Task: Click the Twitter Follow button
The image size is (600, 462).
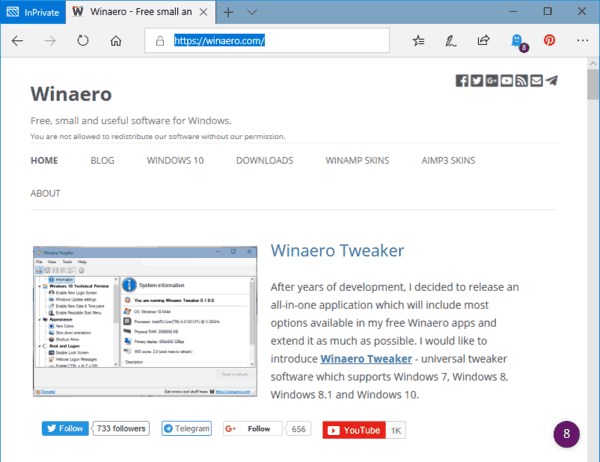Action: pyautogui.click(x=65, y=428)
